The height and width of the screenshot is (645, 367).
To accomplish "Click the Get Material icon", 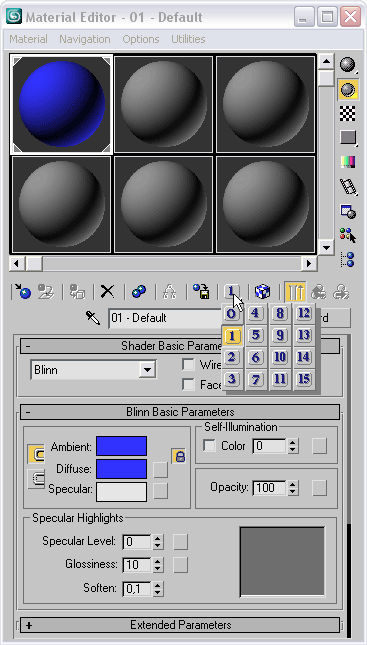I will point(22,292).
